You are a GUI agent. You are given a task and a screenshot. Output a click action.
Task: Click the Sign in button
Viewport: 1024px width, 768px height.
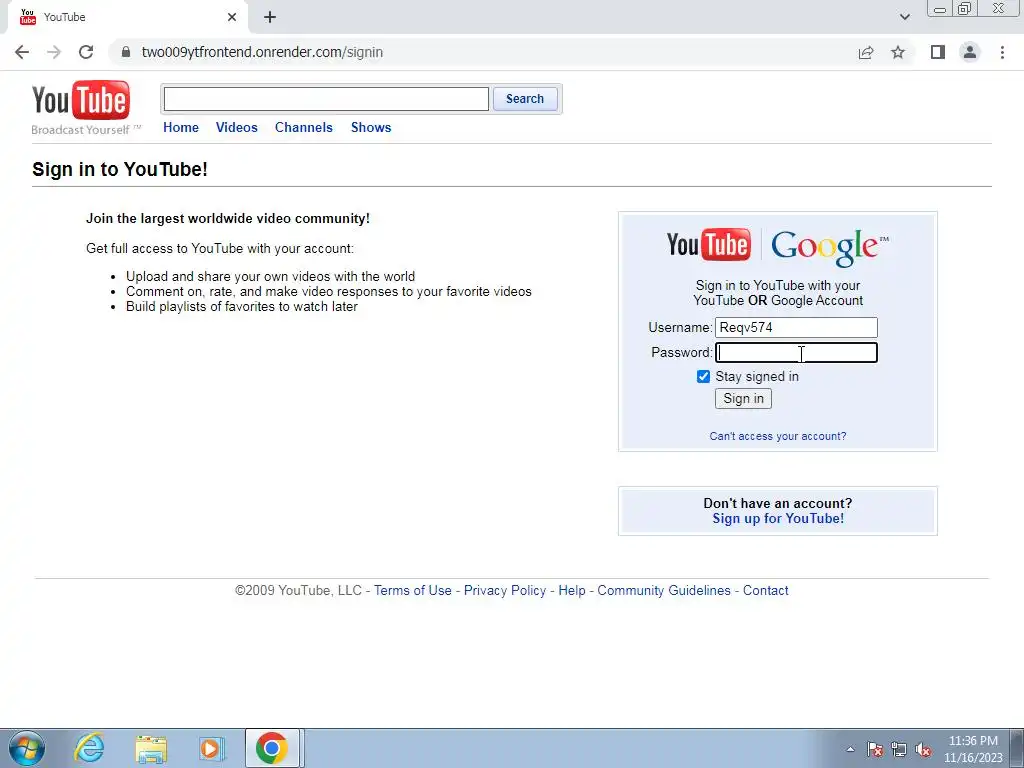pos(743,398)
